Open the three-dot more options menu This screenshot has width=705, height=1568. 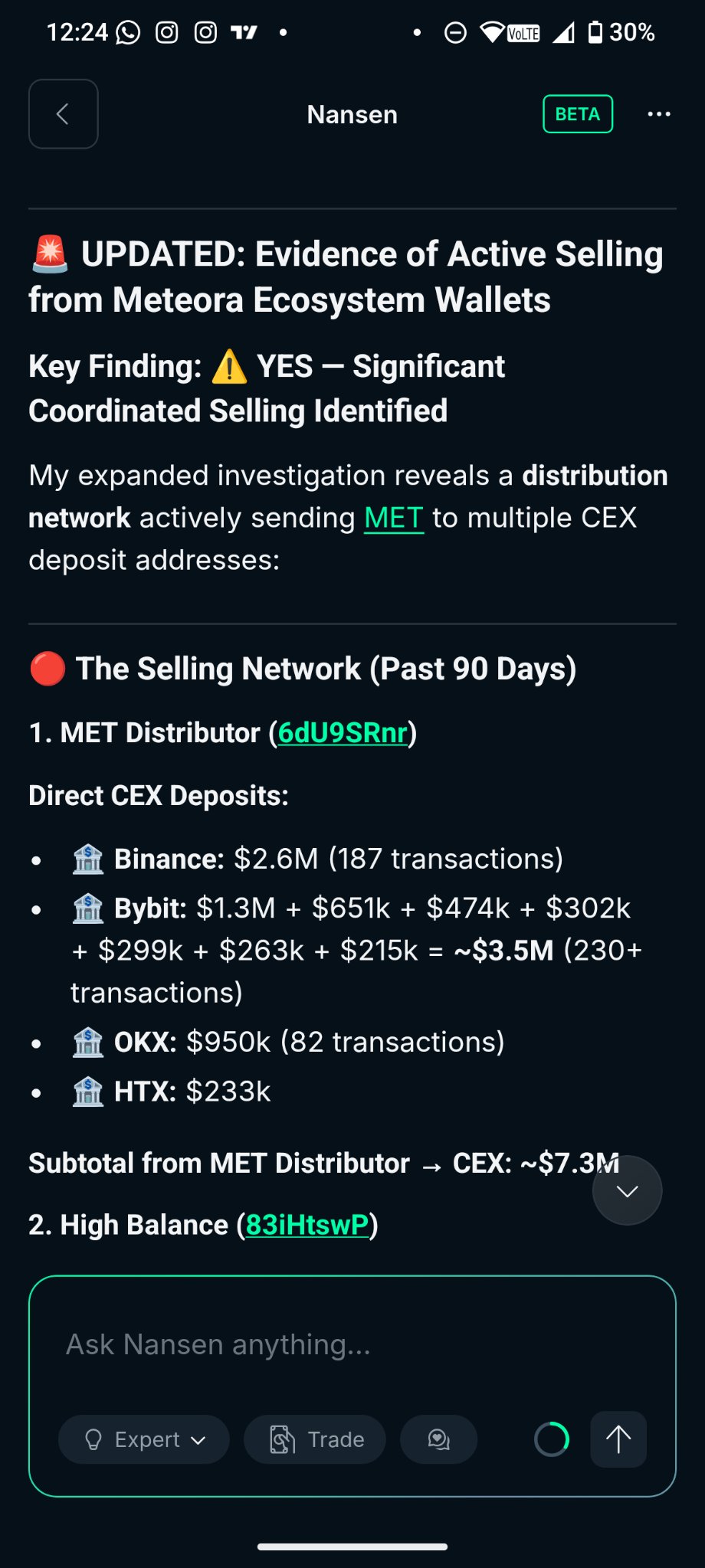(x=658, y=114)
